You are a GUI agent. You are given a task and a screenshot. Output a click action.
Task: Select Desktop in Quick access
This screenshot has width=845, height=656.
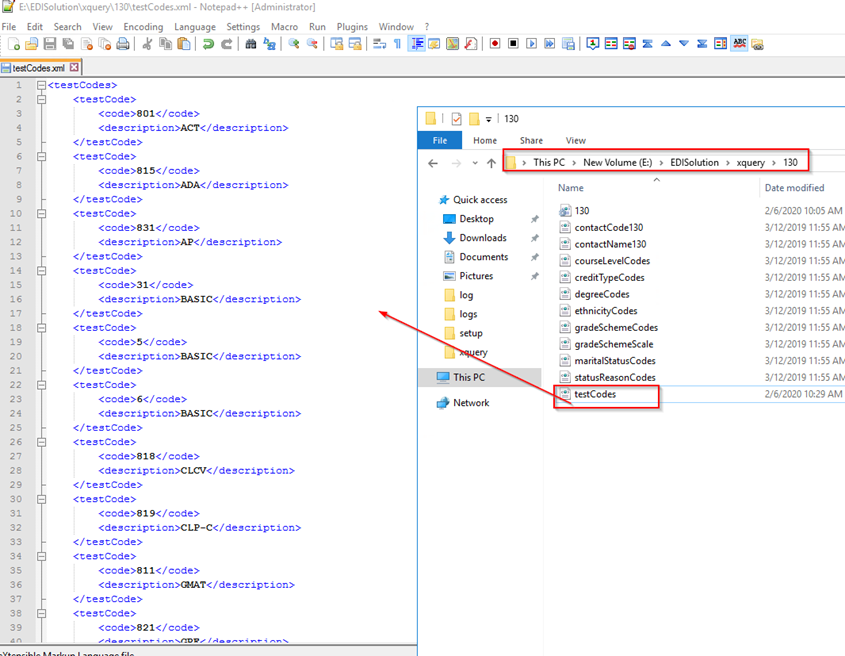pos(476,219)
